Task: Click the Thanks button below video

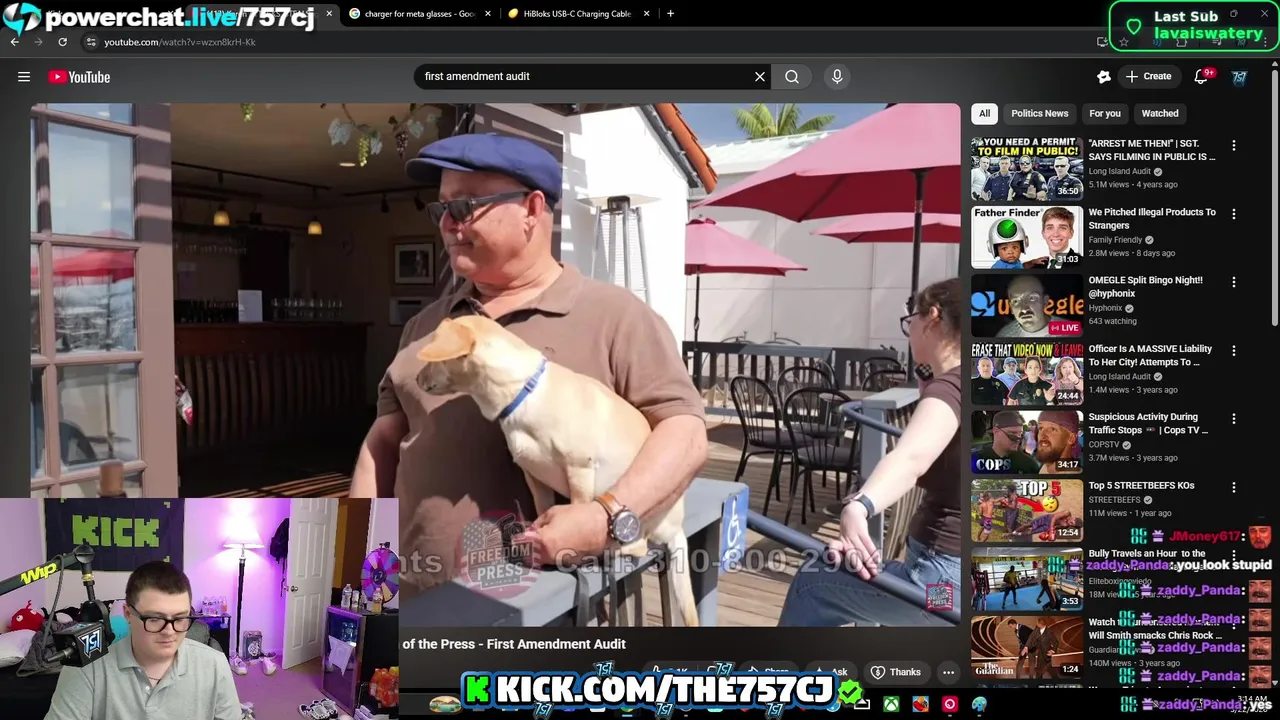Action: click(x=896, y=672)
